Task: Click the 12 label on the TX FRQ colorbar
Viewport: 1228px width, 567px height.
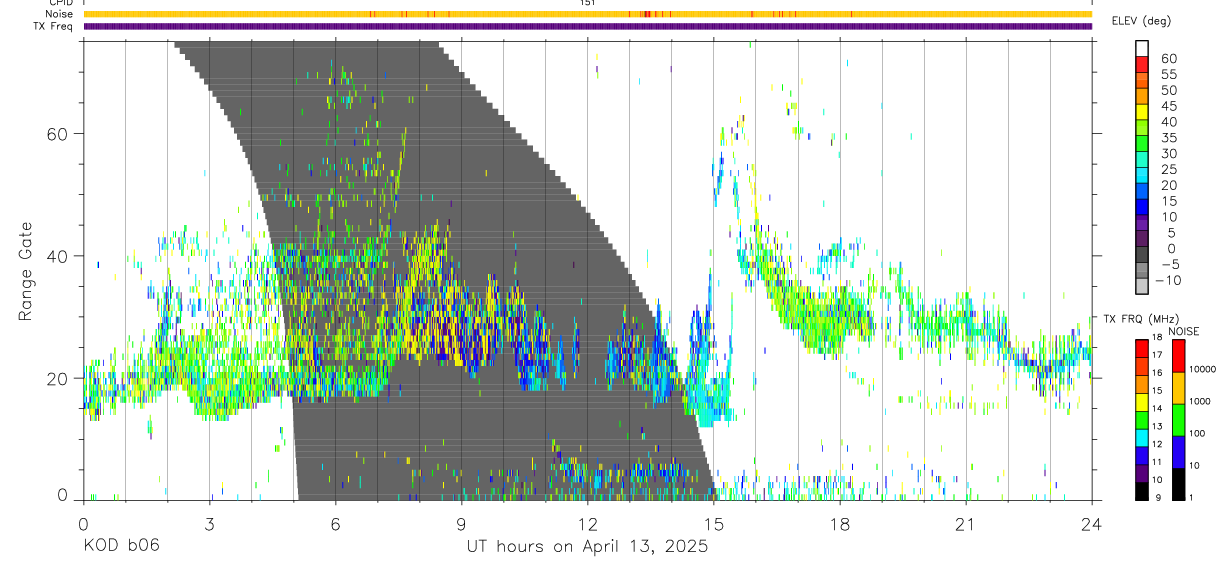Action: coord(1157,444)
